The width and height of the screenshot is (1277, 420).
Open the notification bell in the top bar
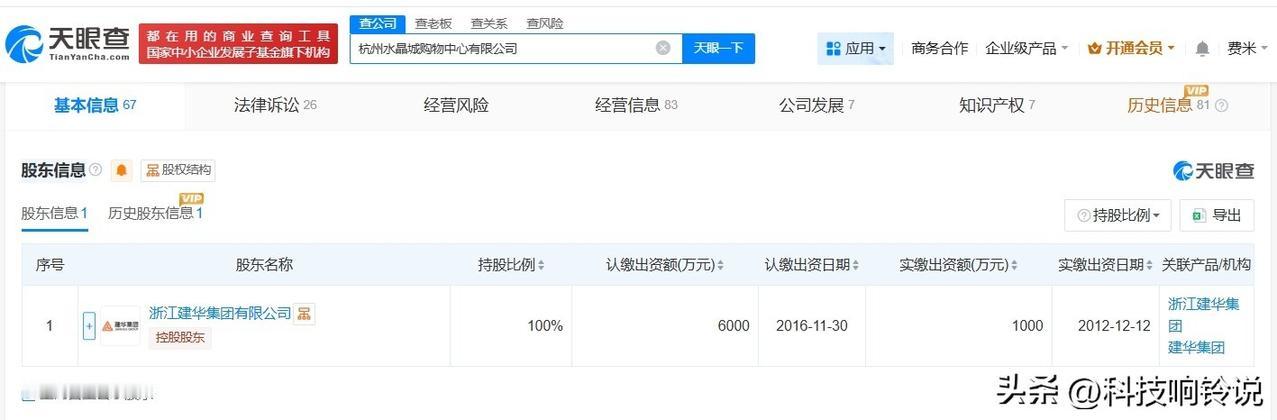coord(1202,48)
